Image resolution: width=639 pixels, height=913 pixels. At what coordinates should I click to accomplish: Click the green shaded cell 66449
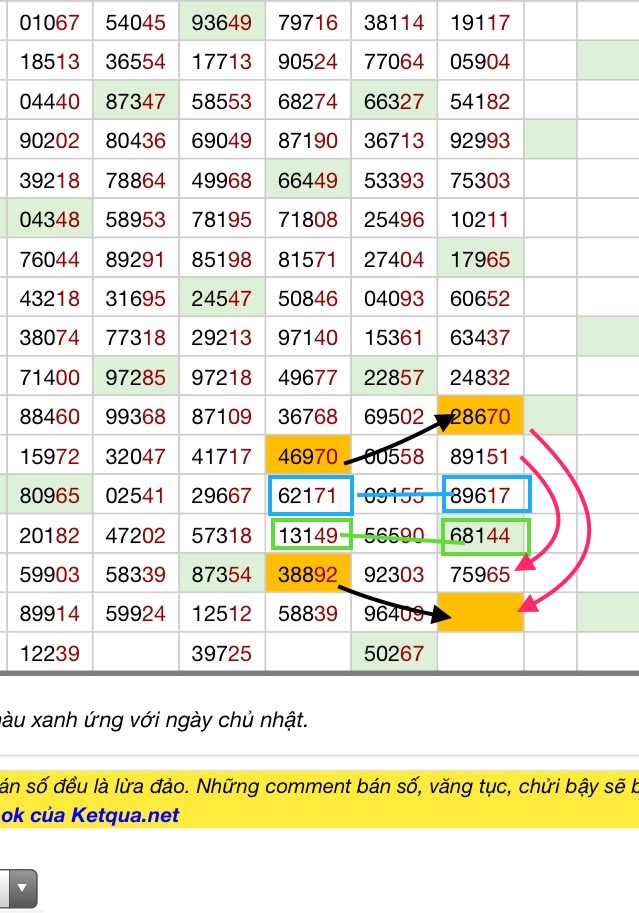[308, 181]
